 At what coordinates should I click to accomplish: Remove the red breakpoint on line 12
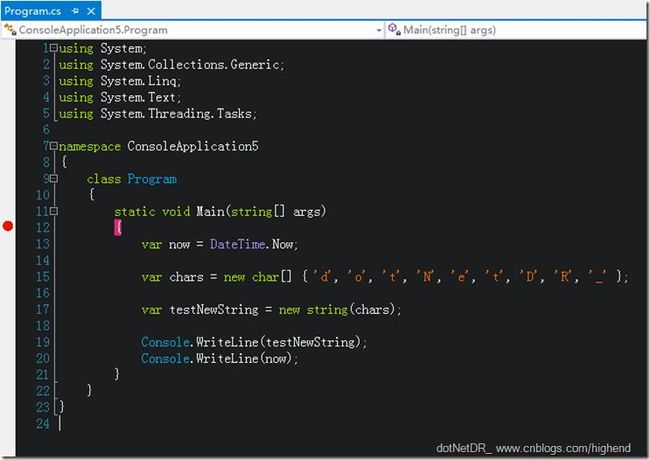coord(8,226)
